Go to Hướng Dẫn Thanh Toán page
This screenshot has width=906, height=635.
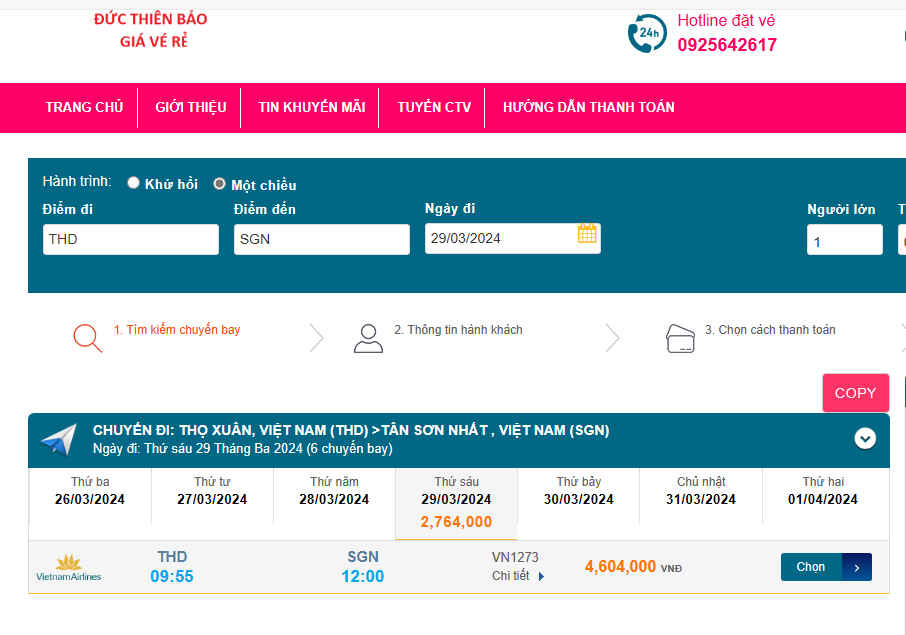click(588, 107)
